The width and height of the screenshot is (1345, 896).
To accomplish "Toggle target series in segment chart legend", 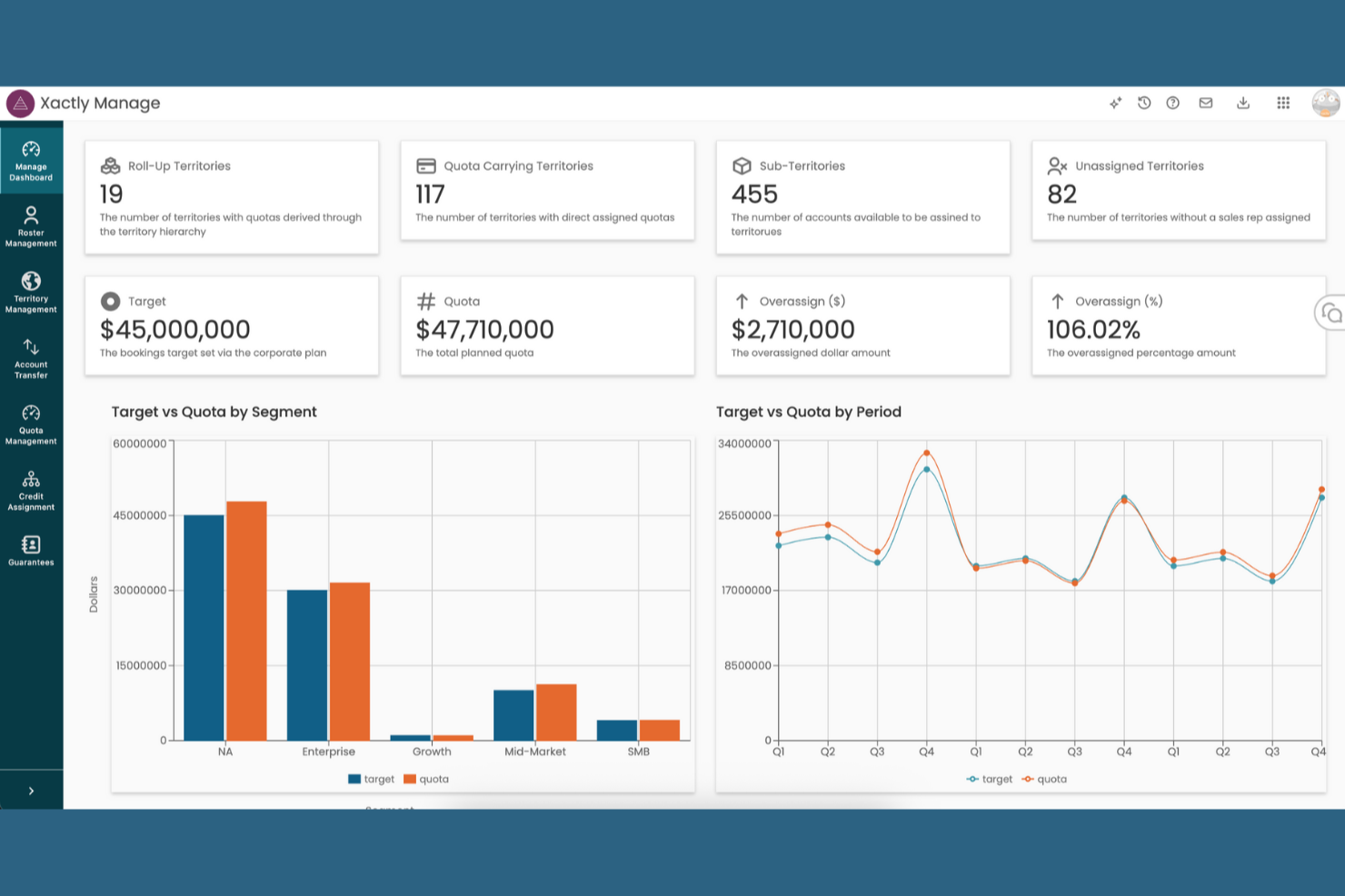I will (372, 779).
